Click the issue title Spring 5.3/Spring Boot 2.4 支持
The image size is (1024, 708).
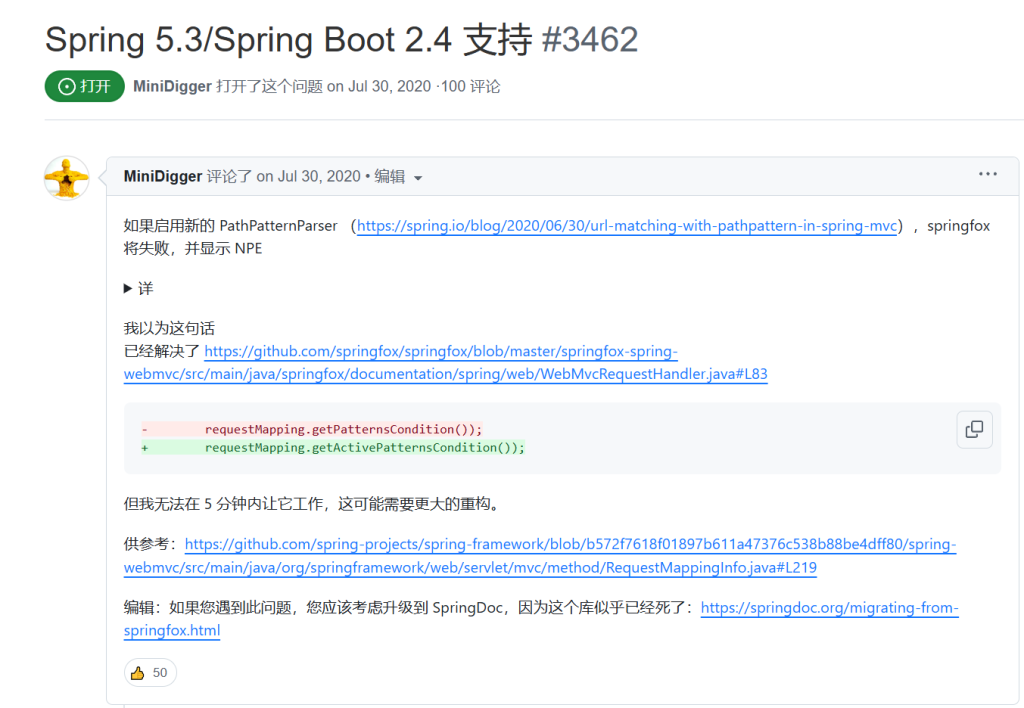[289, 39]
